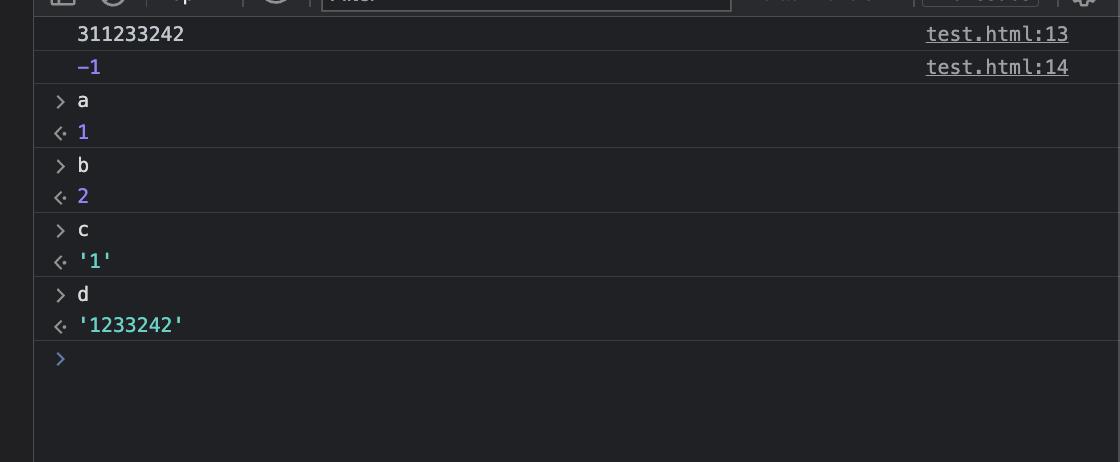Click the return arrow beside result 2
This screenshot has width=1120, height=462.
point(61,197)
